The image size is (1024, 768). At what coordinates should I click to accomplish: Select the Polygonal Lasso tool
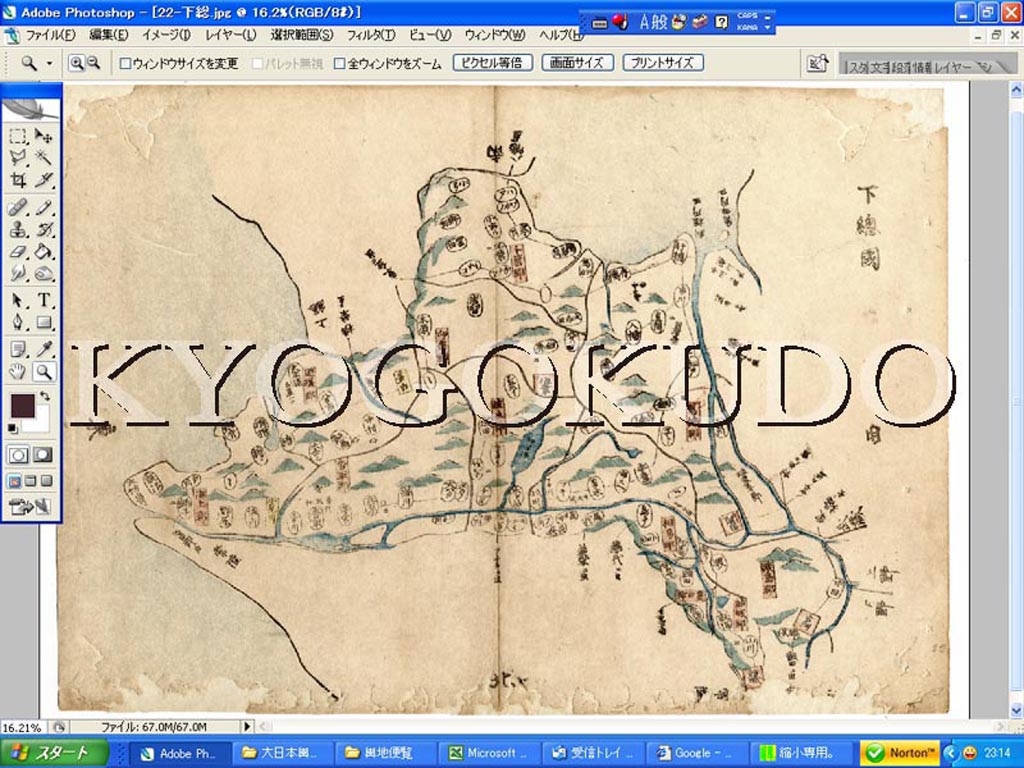pyautogui.click(x=18, y=157)
